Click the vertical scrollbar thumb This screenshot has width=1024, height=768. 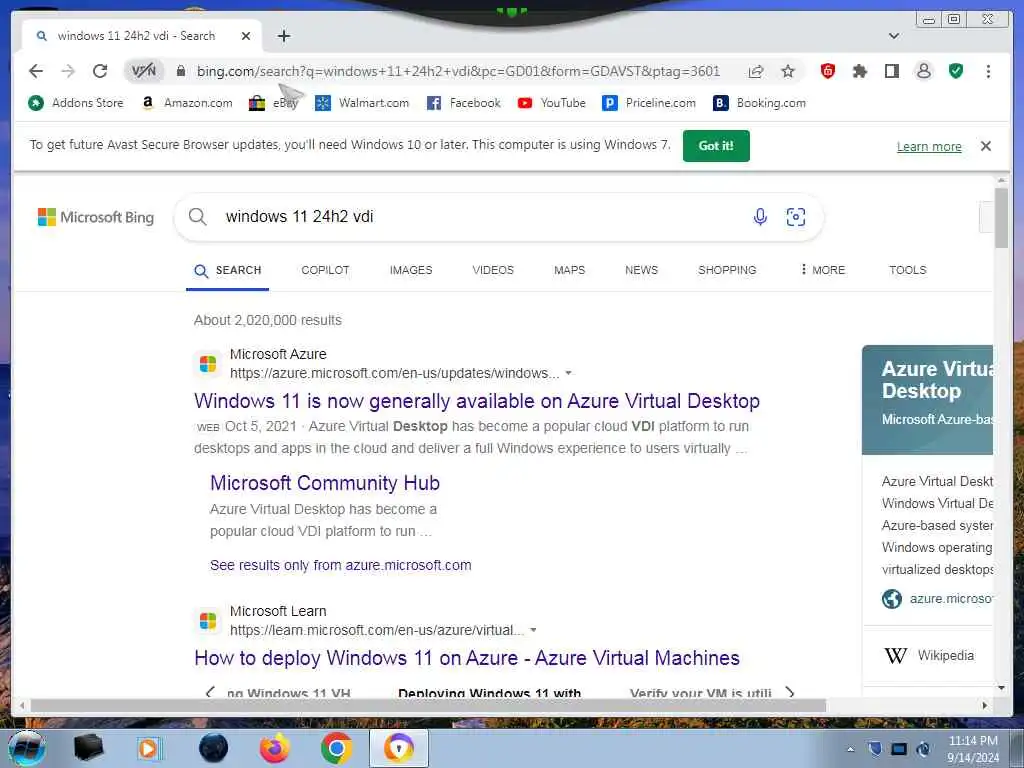pyautogui.click(x=1001, y=217)
